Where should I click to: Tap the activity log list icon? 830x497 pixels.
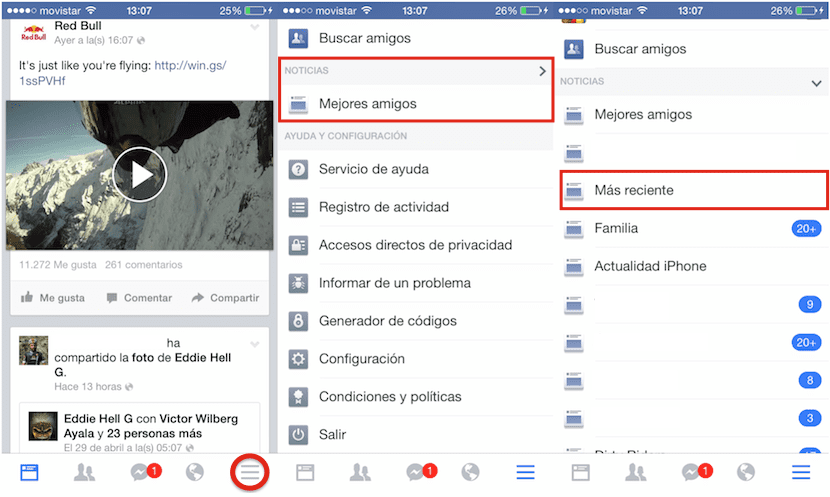coord(299,207)
